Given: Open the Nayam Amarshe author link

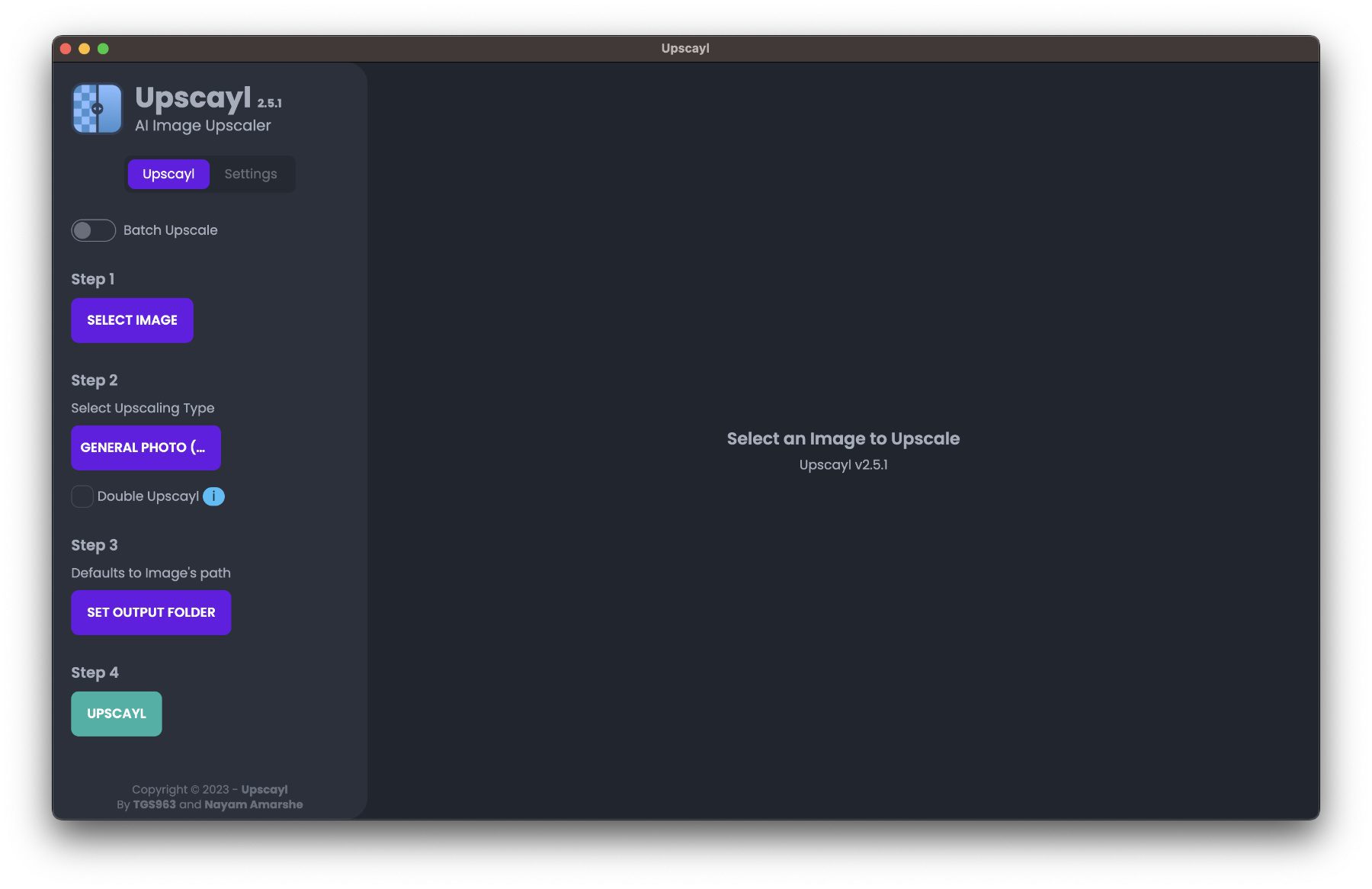Looking at the screenshot, I should pos(253,804).
